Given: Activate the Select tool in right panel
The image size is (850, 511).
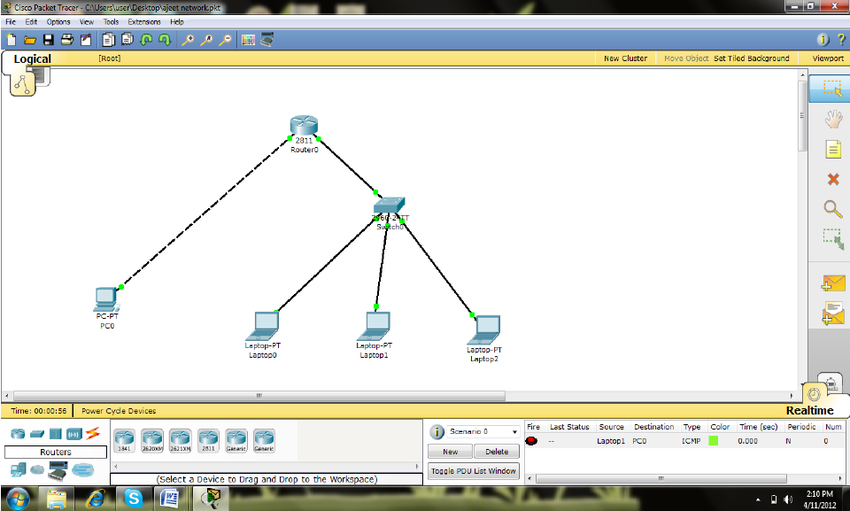Looking at the screenshot, I should (832, 89).
